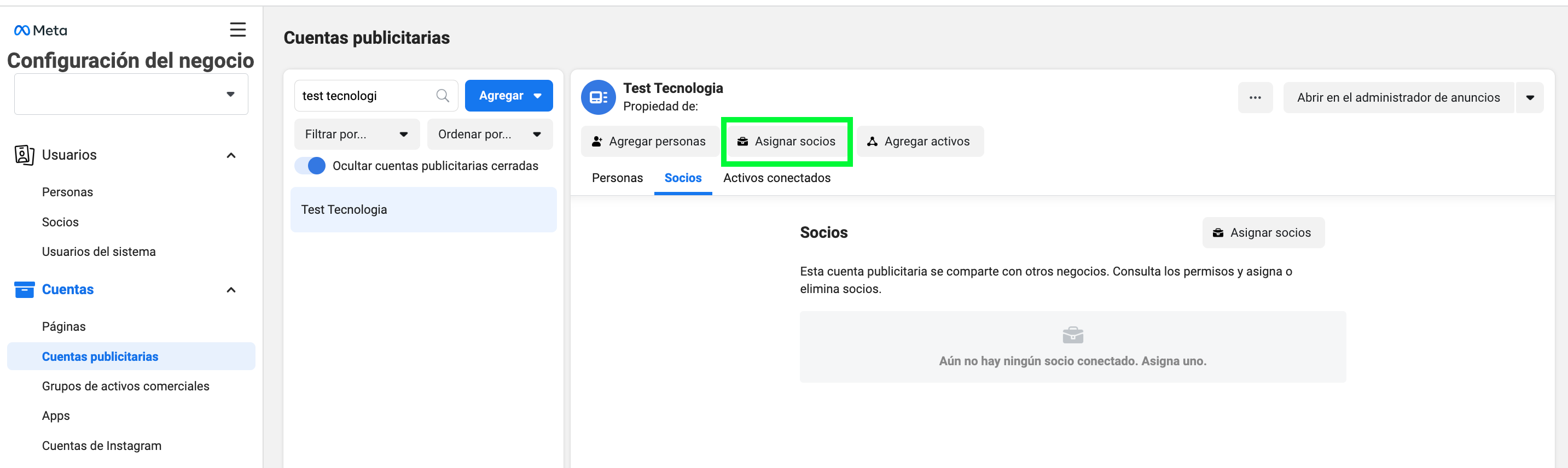
Task: Go to Socios in sidebar
Action: click(60, 222)
